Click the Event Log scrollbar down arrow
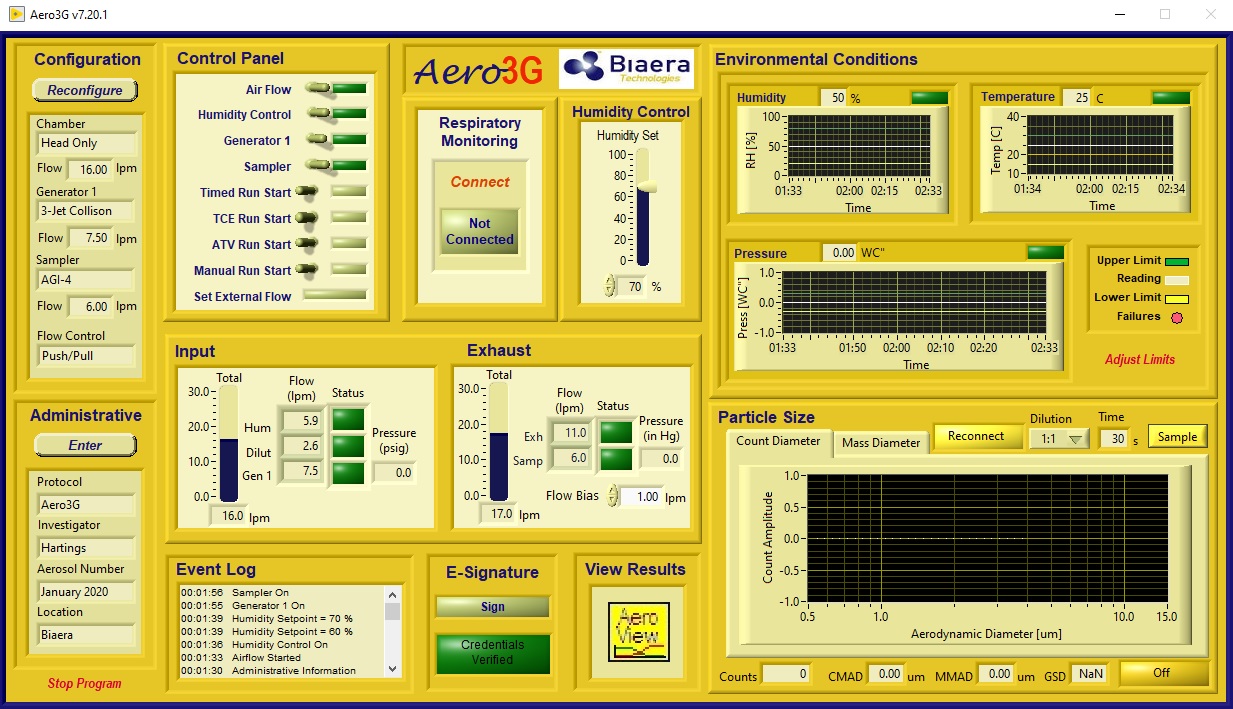 (x=392, y=669)
